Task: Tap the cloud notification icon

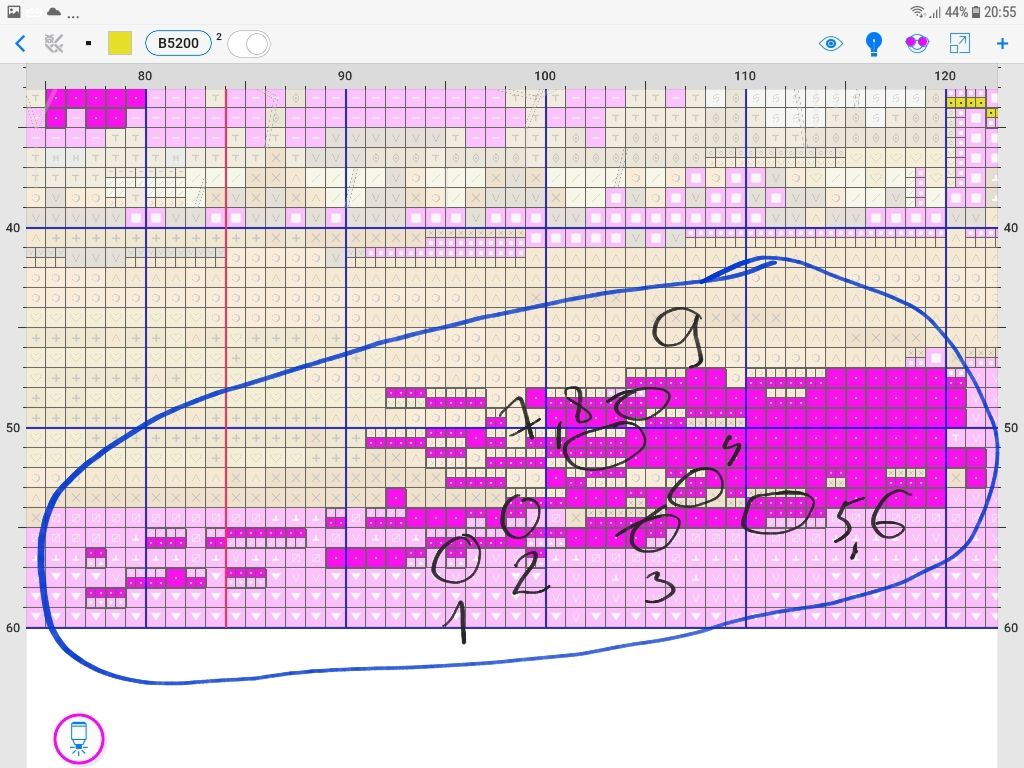Action: (53, 11)
